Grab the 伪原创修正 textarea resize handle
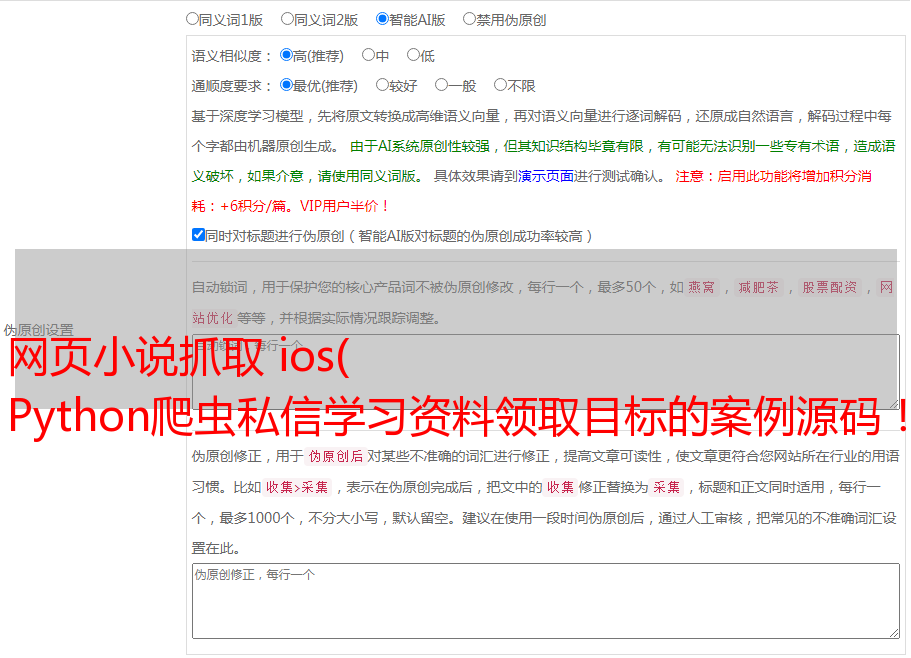911x658 pixels. click(x=894, y=633)
